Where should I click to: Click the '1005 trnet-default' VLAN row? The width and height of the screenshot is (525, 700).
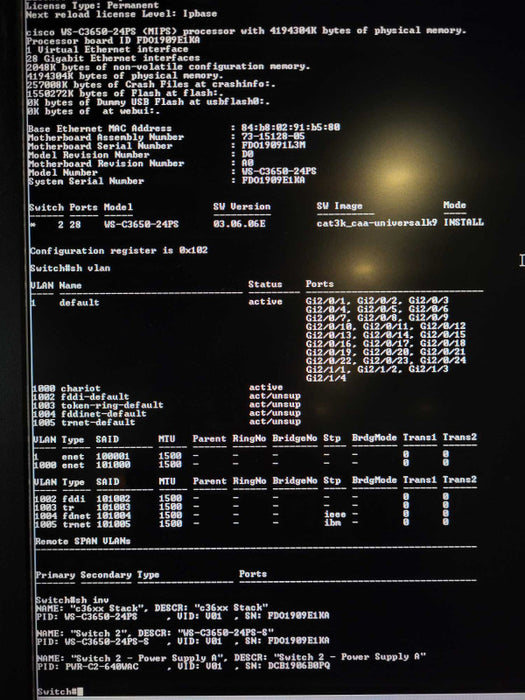coord(167,421)
